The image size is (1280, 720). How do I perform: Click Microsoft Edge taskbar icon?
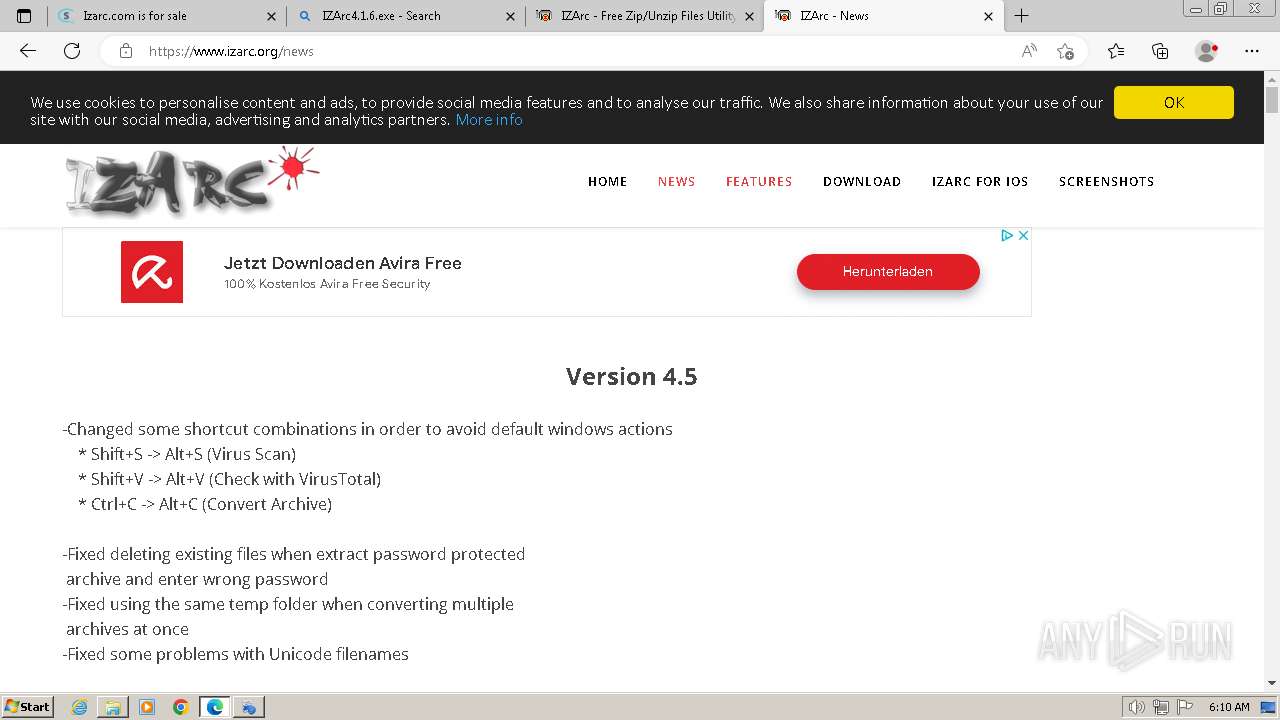click(x=215, y=707)
